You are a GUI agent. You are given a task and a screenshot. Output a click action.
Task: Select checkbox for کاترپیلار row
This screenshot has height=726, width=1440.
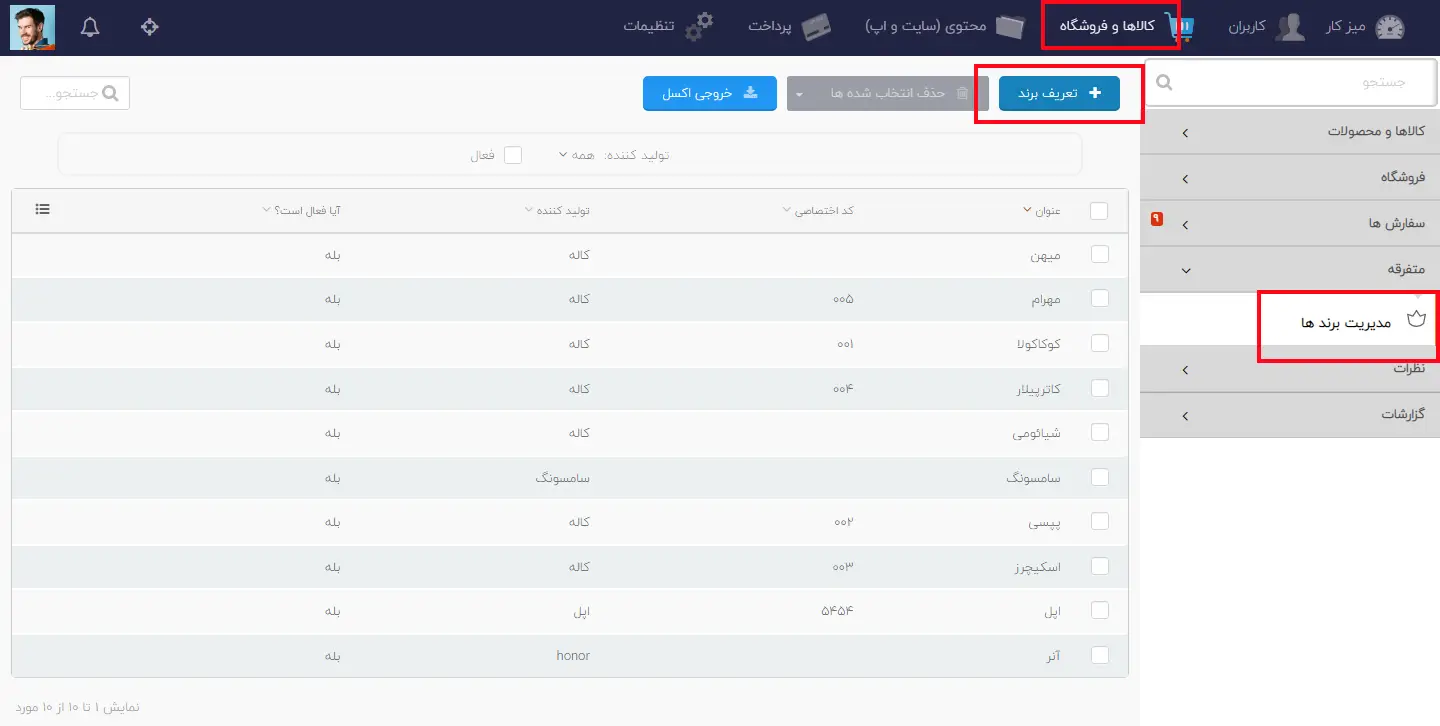[x=1100, y=388]
